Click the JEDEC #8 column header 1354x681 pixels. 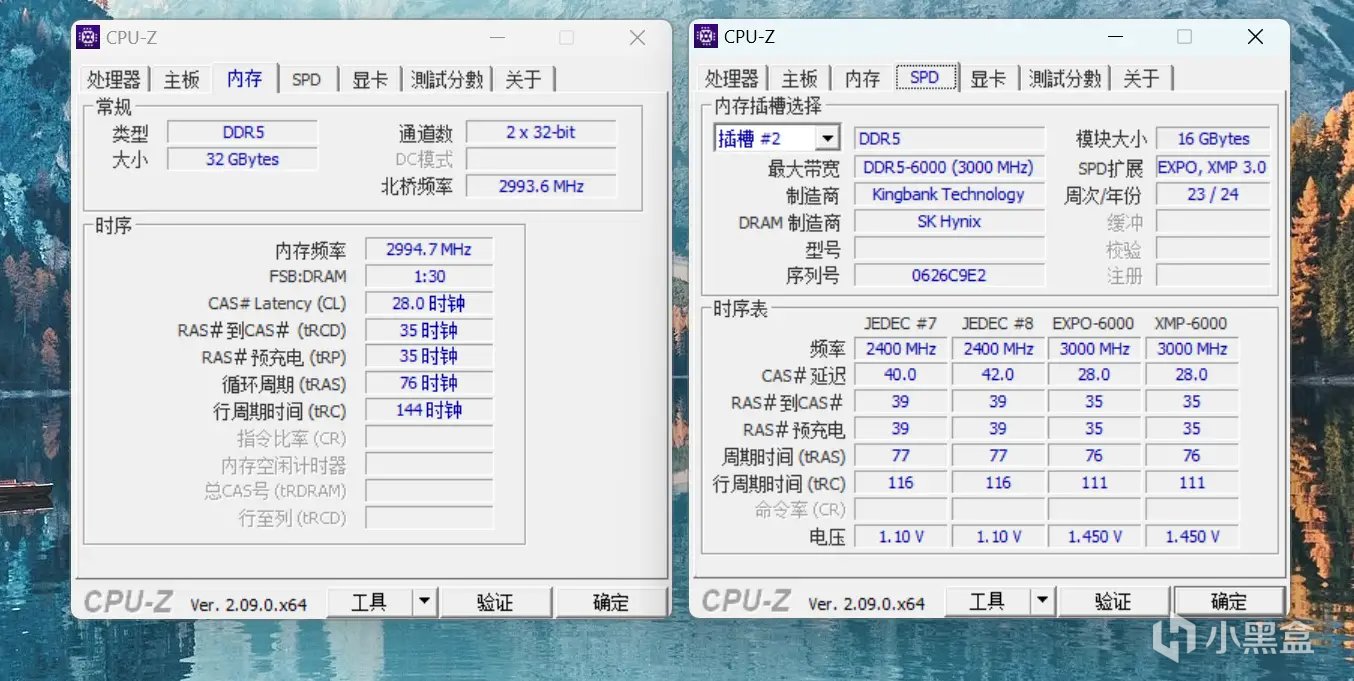[997, 323]
